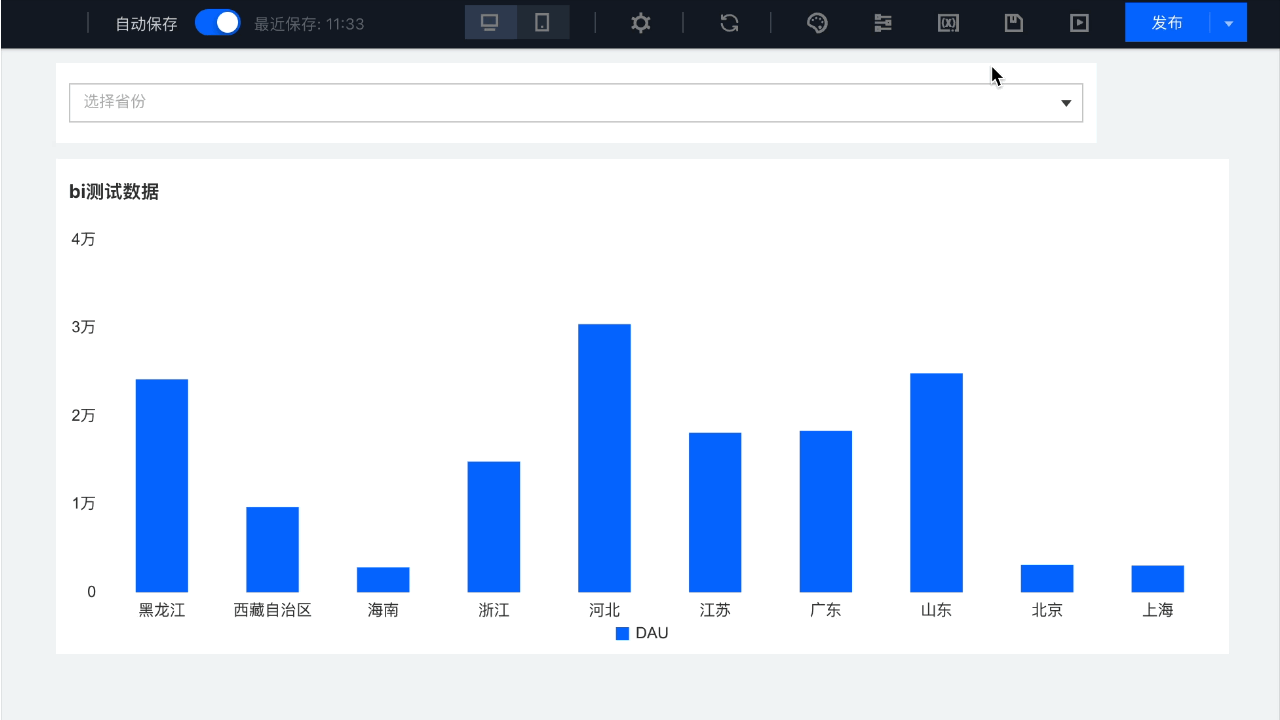
Task: Click the 2万 y-axis label
Action: point(83,415)
